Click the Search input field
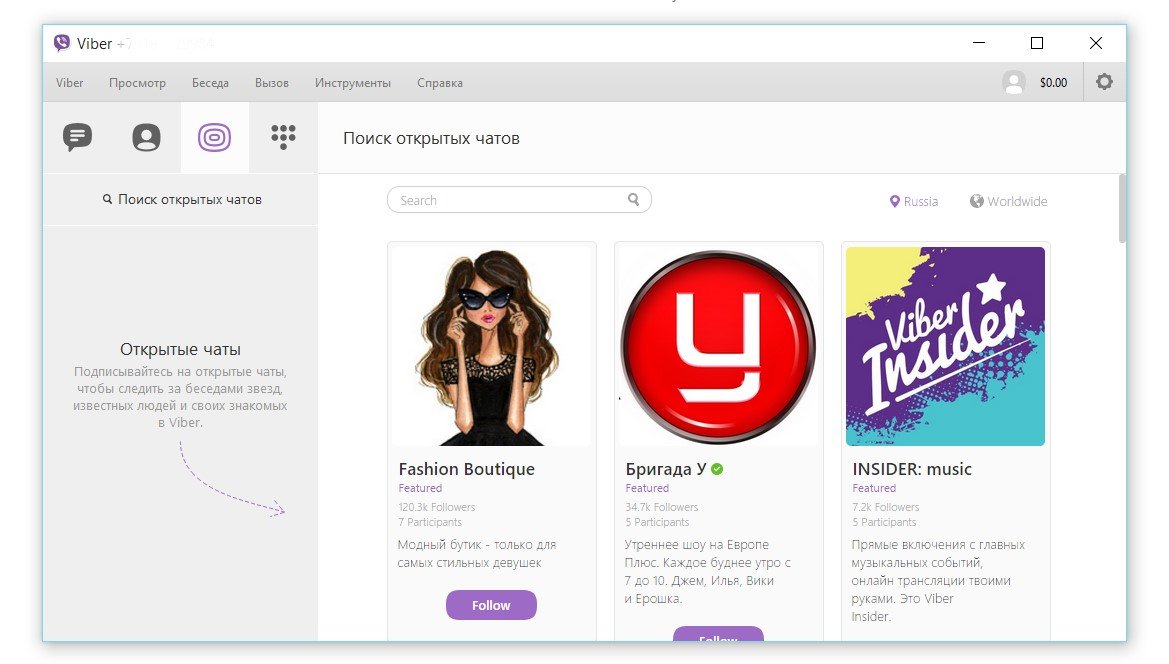The width and height of the screenshot is (1169, 664). pyautogui.click(x=508, y=200)
